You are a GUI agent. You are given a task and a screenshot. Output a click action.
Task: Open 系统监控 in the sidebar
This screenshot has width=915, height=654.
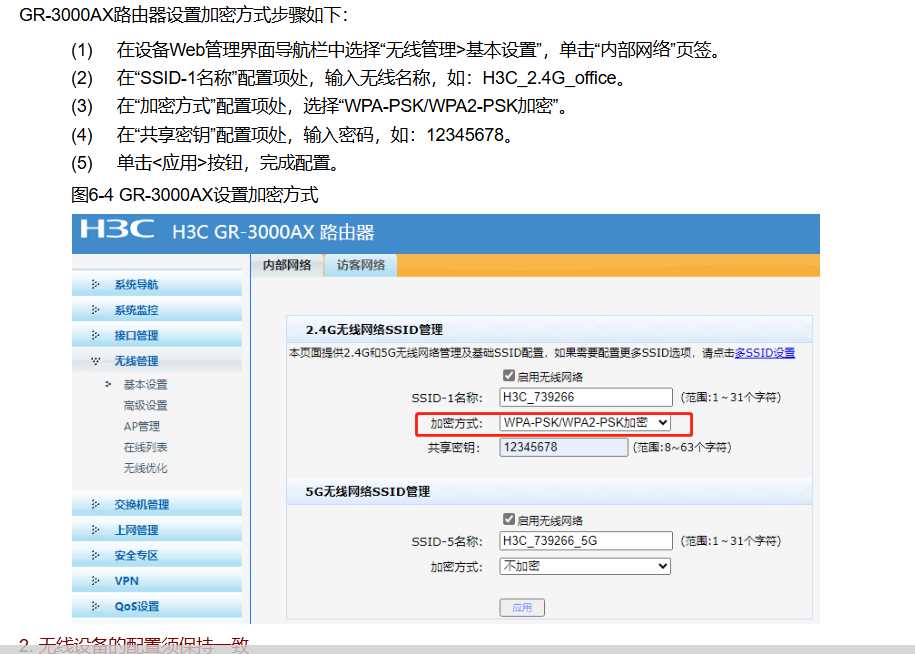point(136,310)
